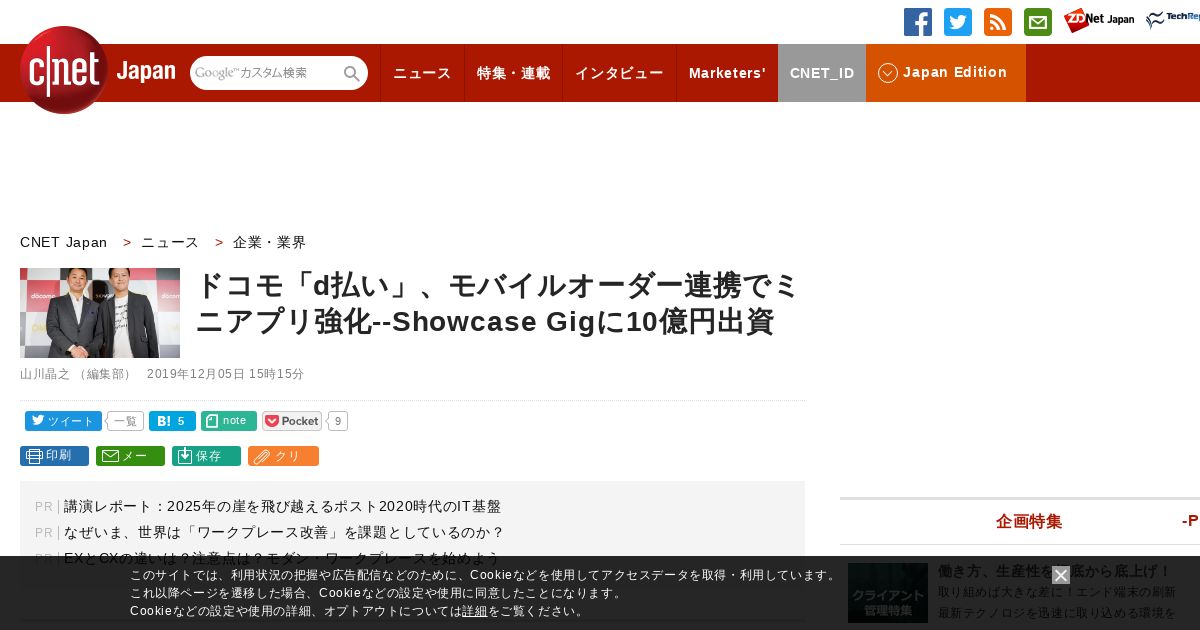1200x630 pixels.
Task: Open the クライアント管理特集 thumbnail
Action: (888, 592)
